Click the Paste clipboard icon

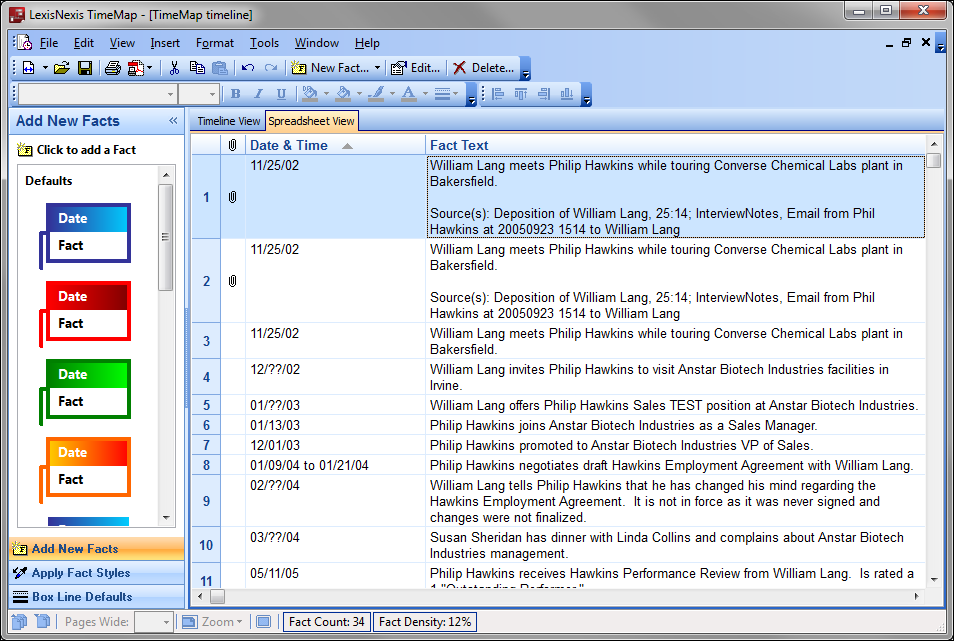(220, 68)
